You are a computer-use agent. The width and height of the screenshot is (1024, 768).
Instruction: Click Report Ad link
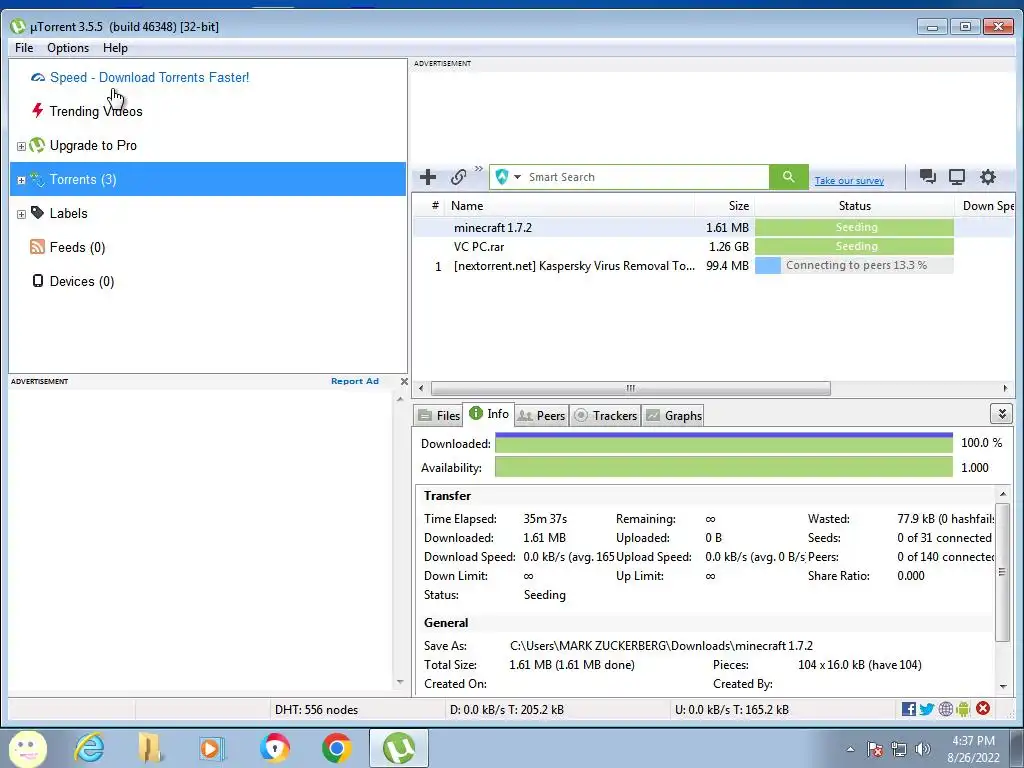[x=355, y=381]
